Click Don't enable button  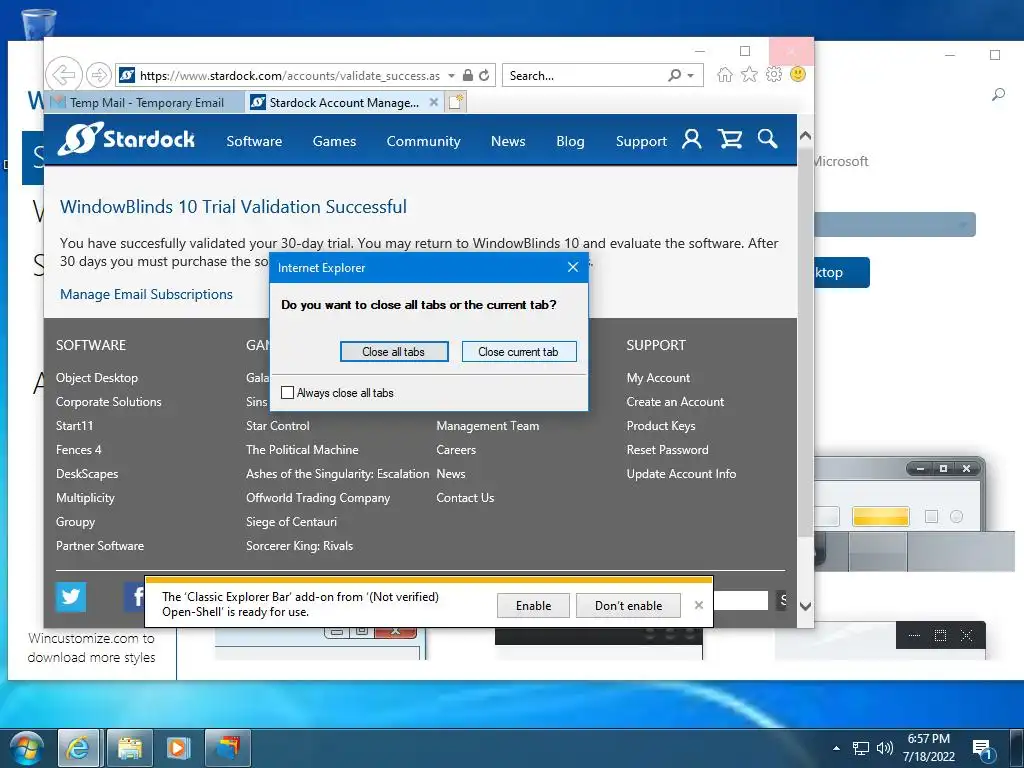click(x=628, y=605)
